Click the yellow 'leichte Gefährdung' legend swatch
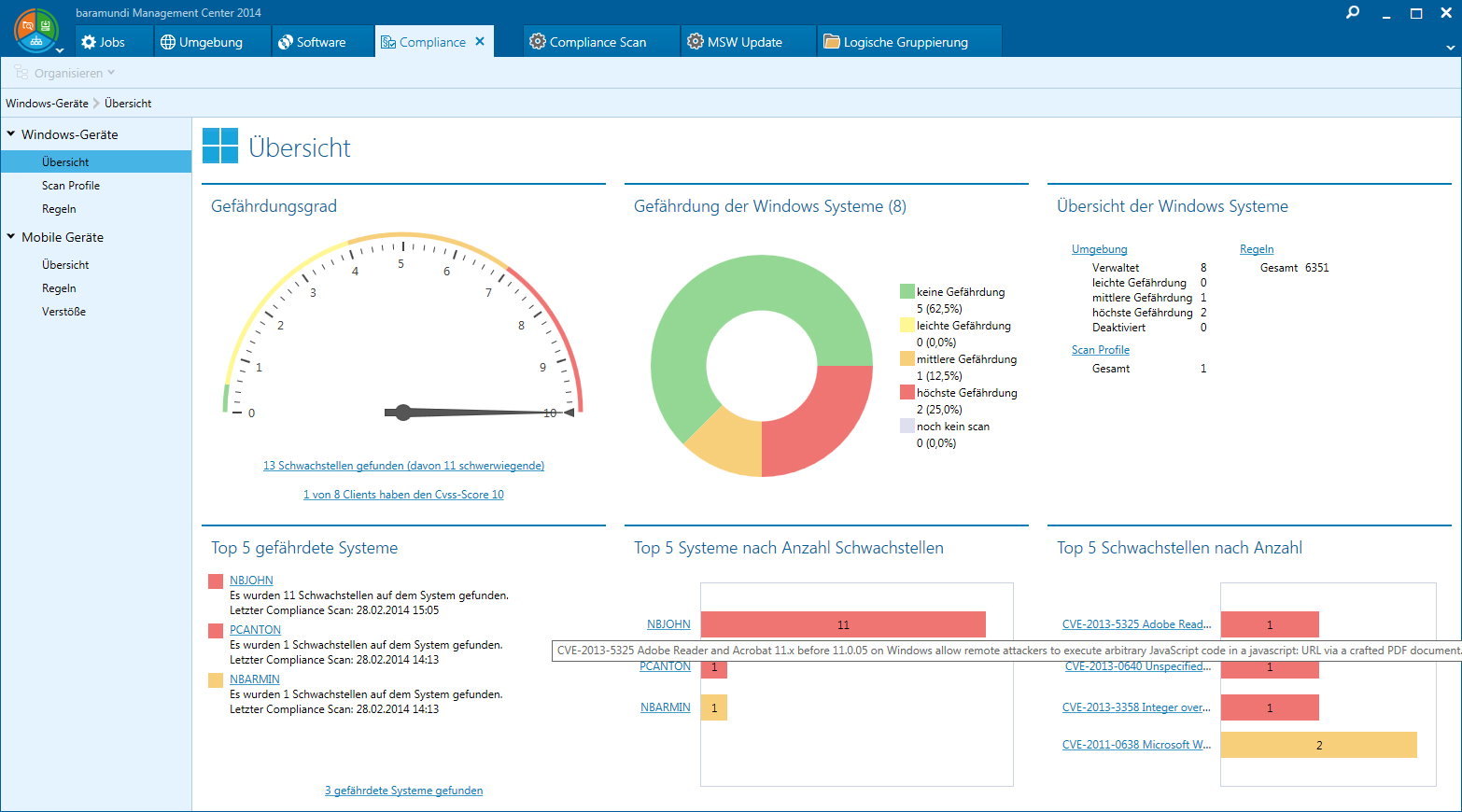The width and height of the screenshot is (1462, 812). [907, 325]
